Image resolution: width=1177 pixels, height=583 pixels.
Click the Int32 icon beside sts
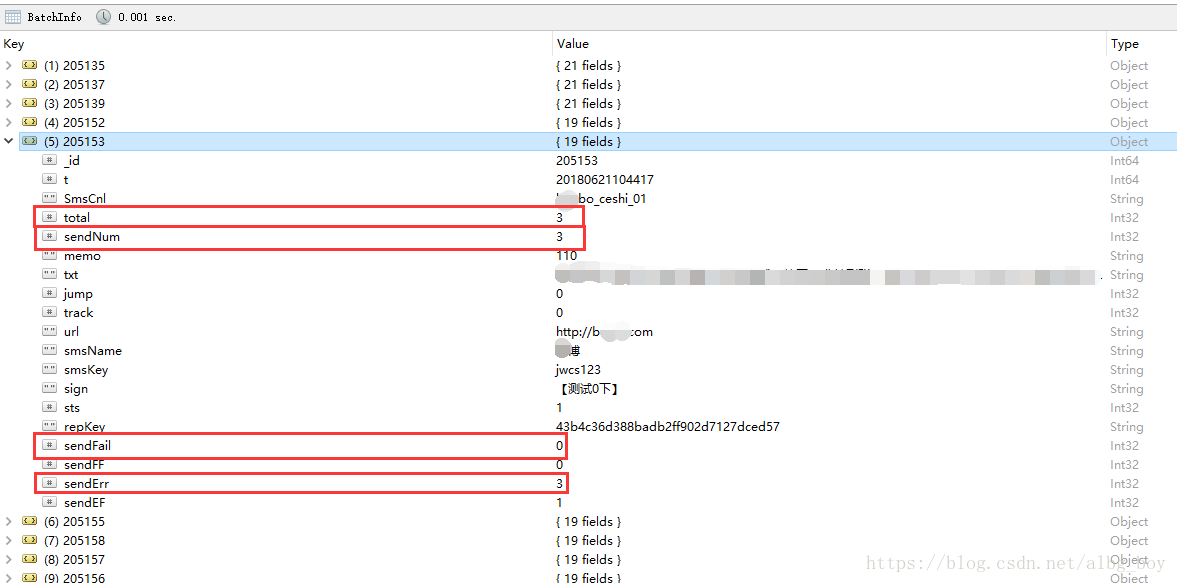(50, 407)
